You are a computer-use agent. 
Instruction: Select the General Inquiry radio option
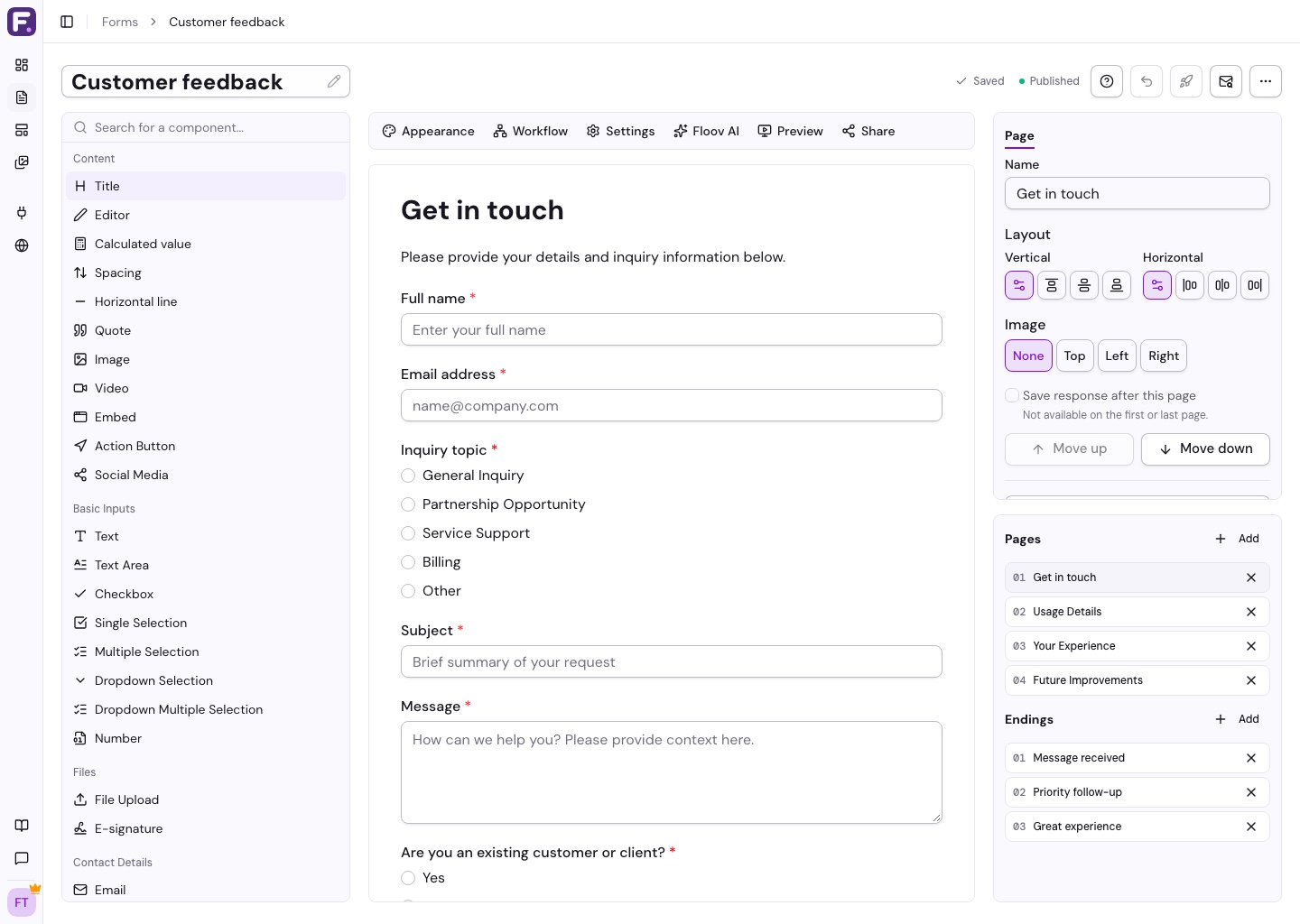click(408, 476)
